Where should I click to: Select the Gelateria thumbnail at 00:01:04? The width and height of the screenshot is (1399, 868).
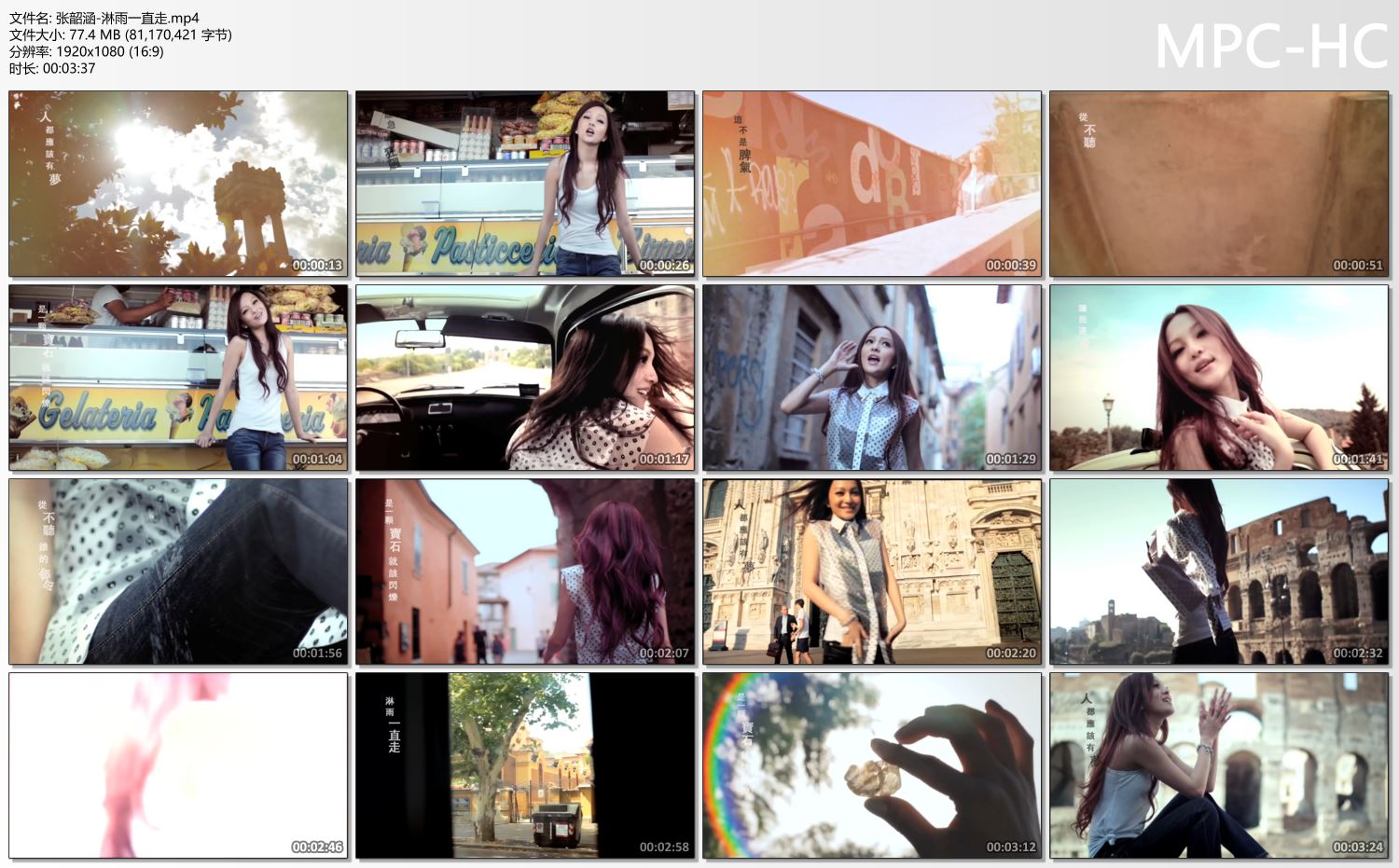(178, 378)
